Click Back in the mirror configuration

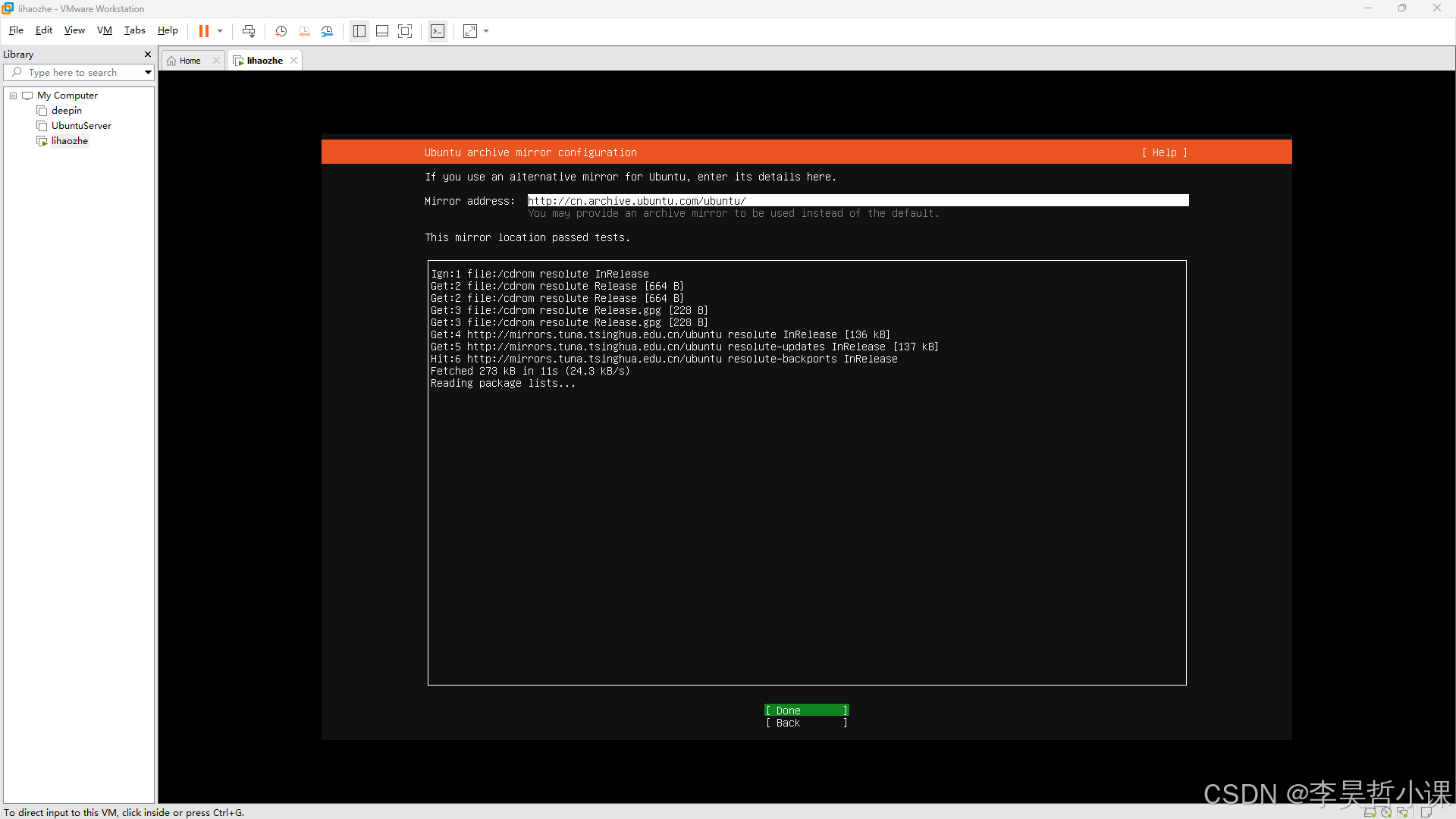point(806,723)
